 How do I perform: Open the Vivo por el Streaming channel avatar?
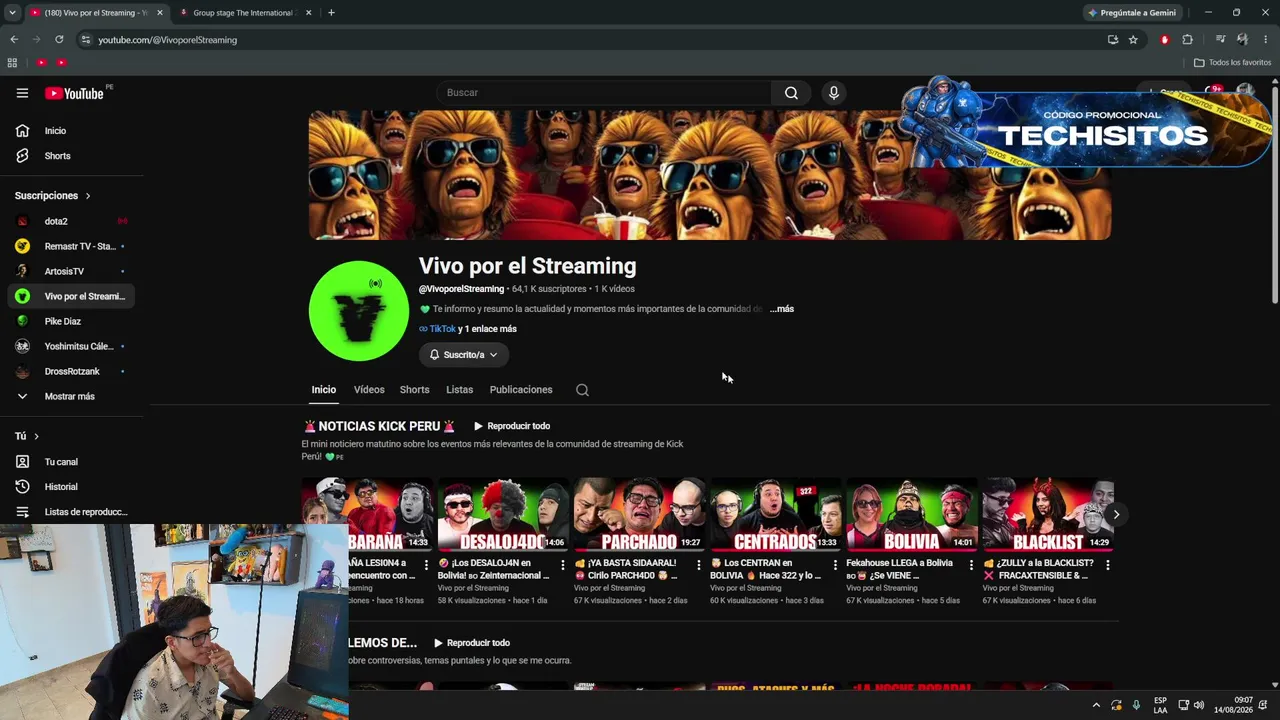click(359, 311)
